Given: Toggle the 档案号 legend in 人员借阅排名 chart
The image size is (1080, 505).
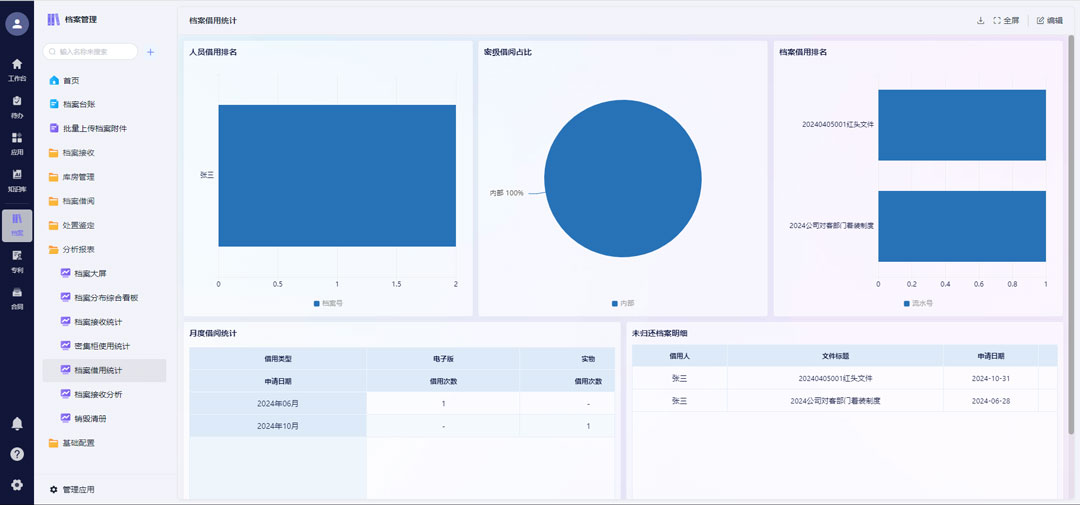Looking at the screenshot, I should [x=328, y=303].
